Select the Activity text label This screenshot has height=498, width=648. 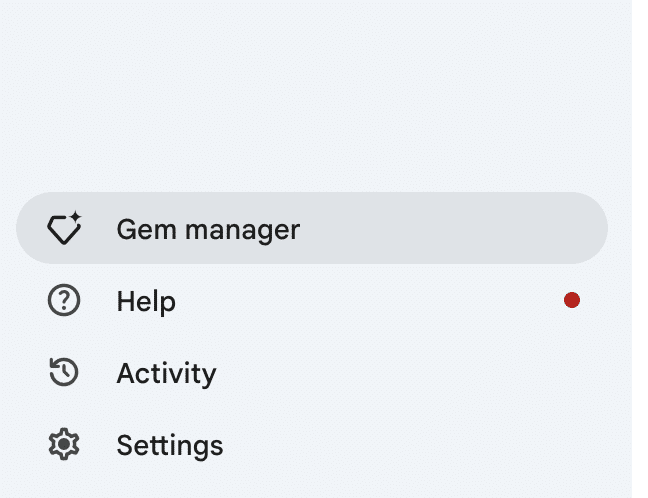point(167,374)
